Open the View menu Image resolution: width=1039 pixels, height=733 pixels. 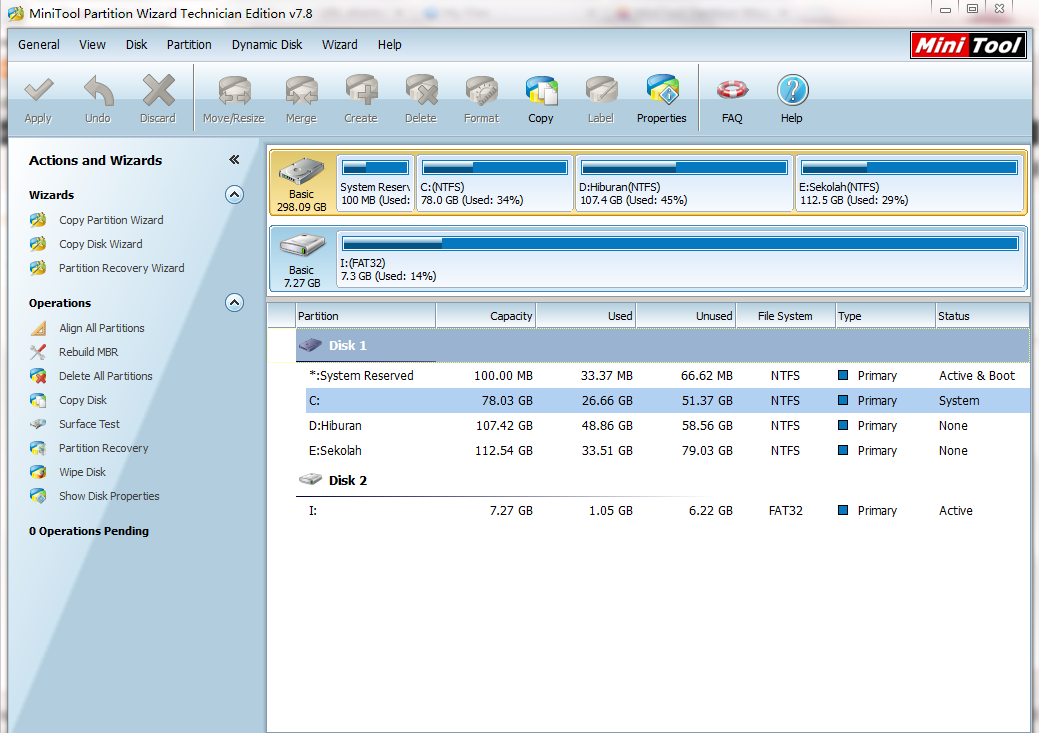[x=92, y=44]
